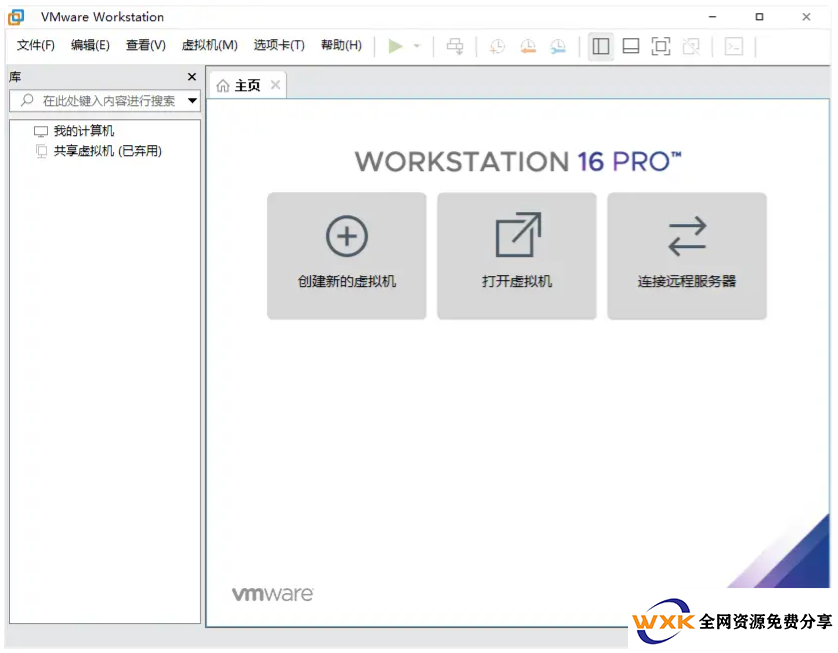Click the 打开虚拟机 tile
Screen dimensions: 838x653
(x=517, y=256)
